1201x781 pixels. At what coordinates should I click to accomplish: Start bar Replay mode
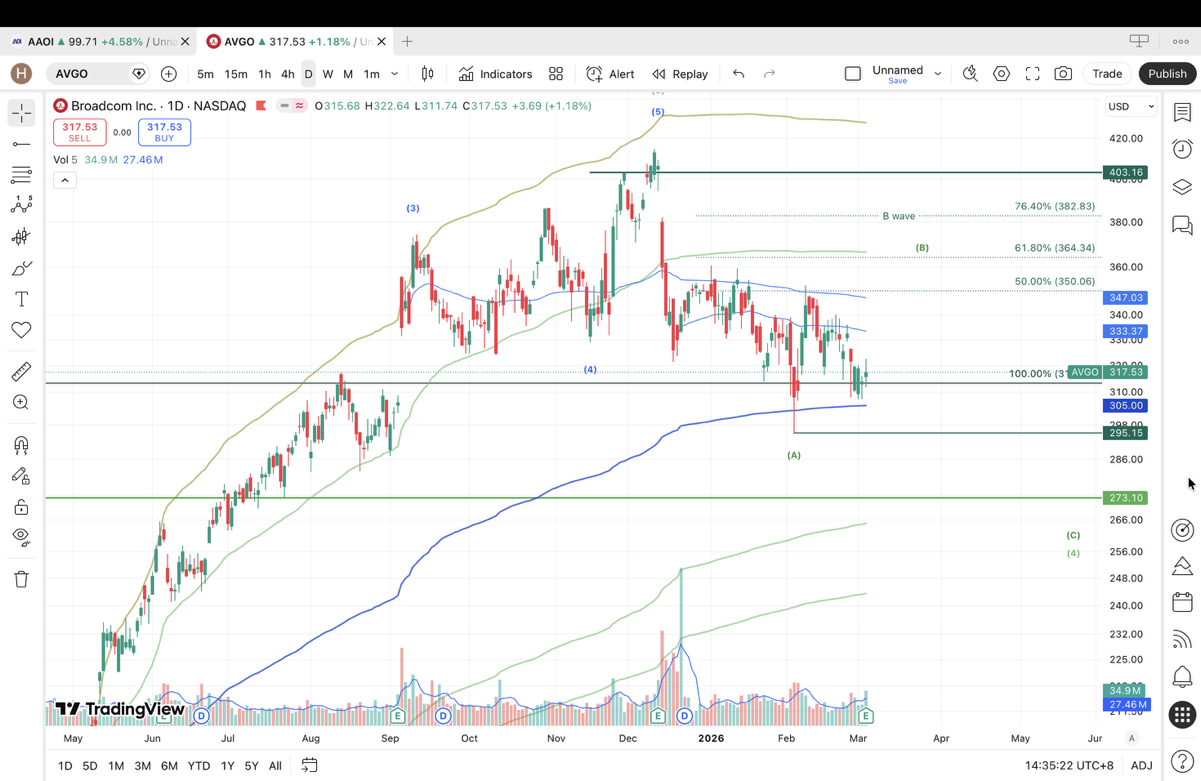click(x=680, y=74)
